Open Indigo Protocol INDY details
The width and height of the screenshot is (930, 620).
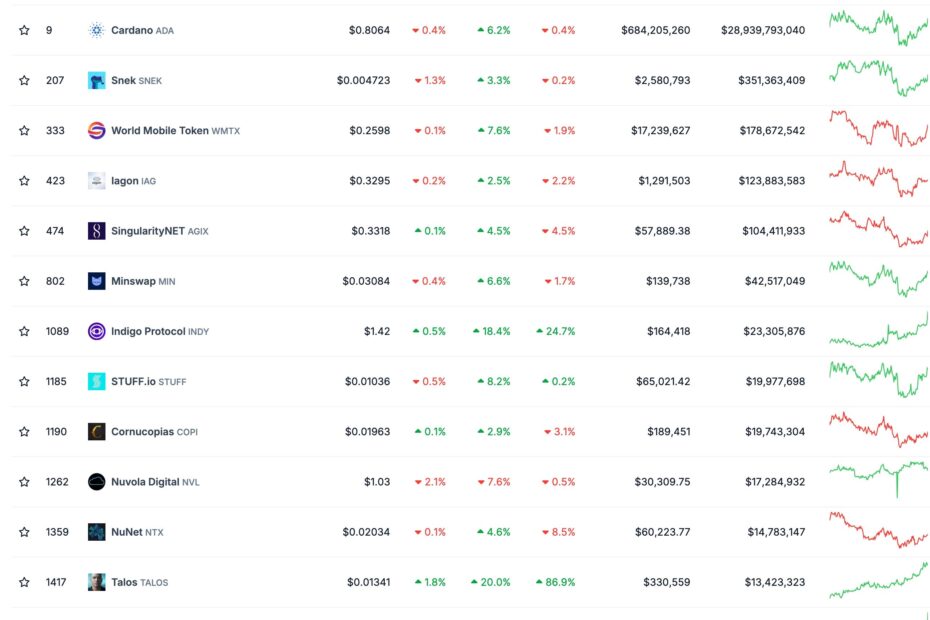(160, 331)
